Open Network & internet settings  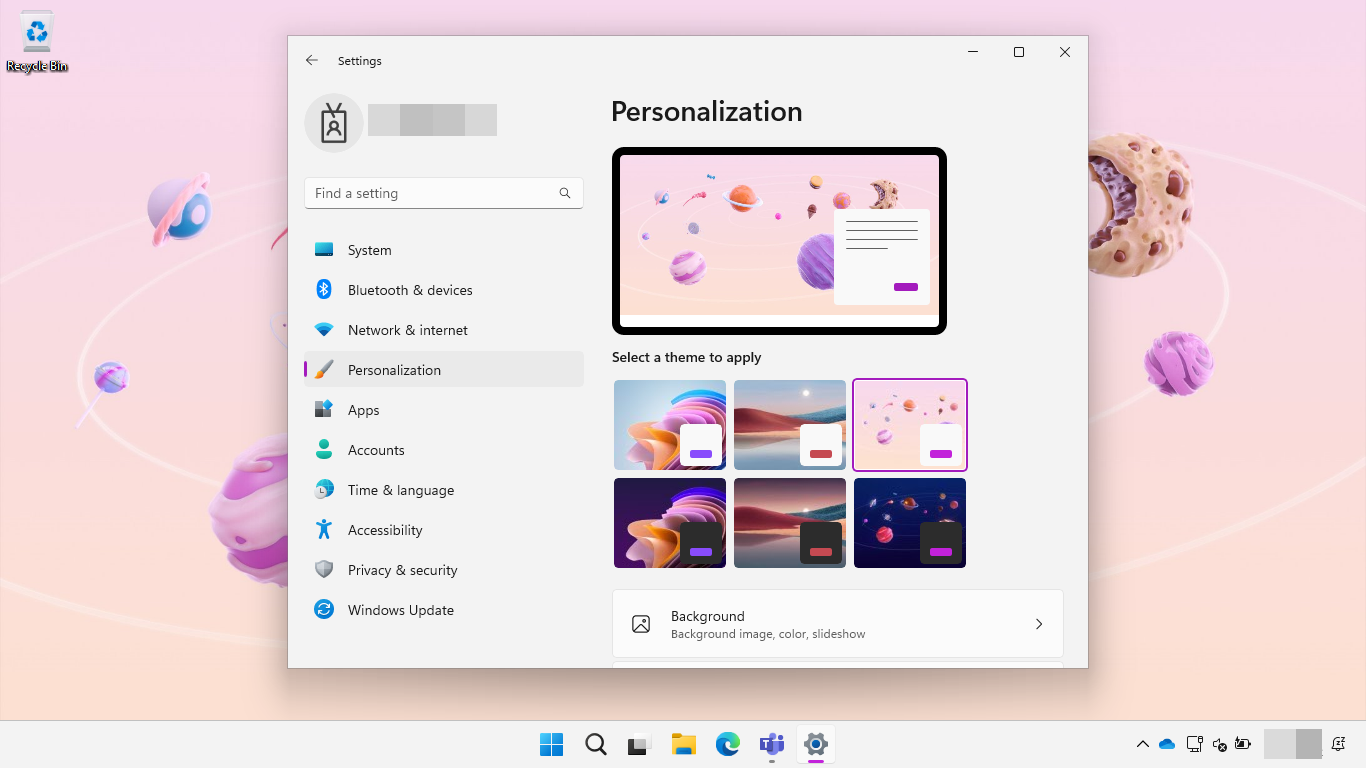409,329
